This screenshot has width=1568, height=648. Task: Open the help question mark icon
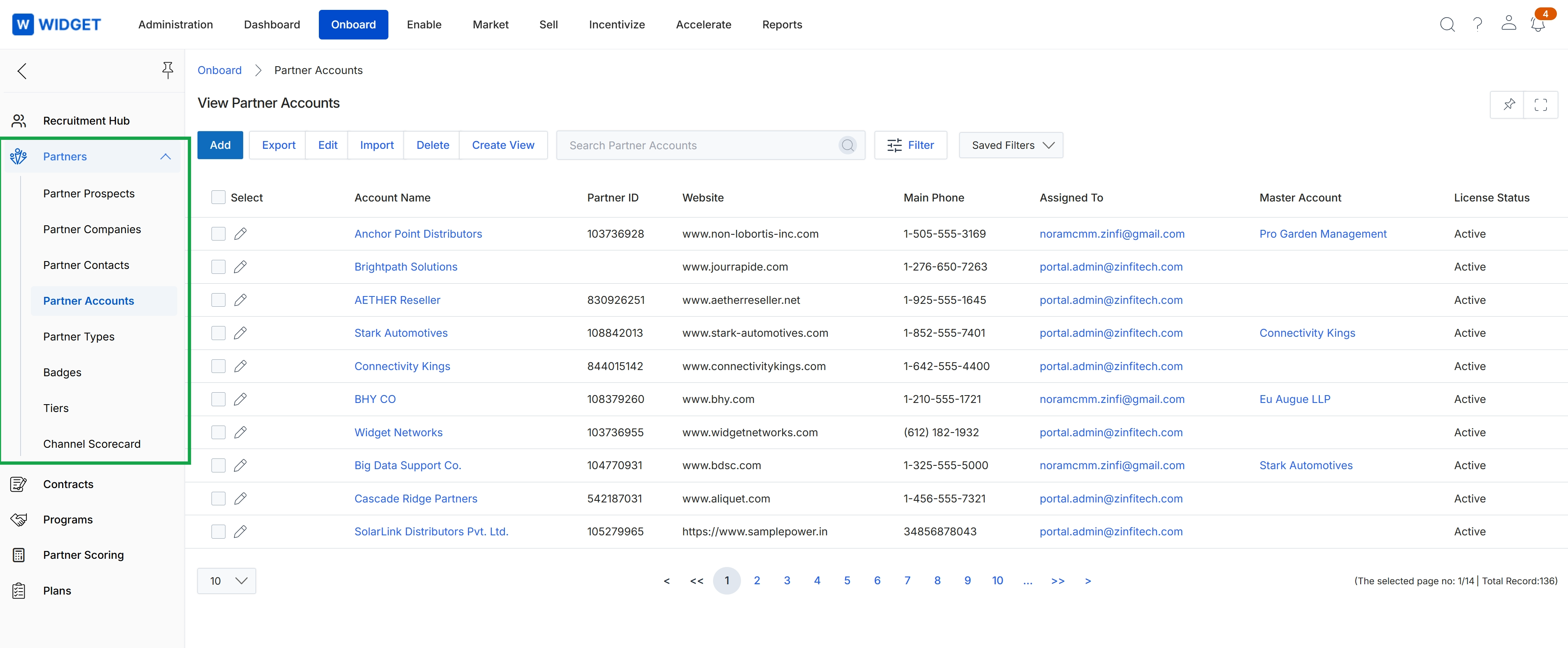(x=1477, y=24)
